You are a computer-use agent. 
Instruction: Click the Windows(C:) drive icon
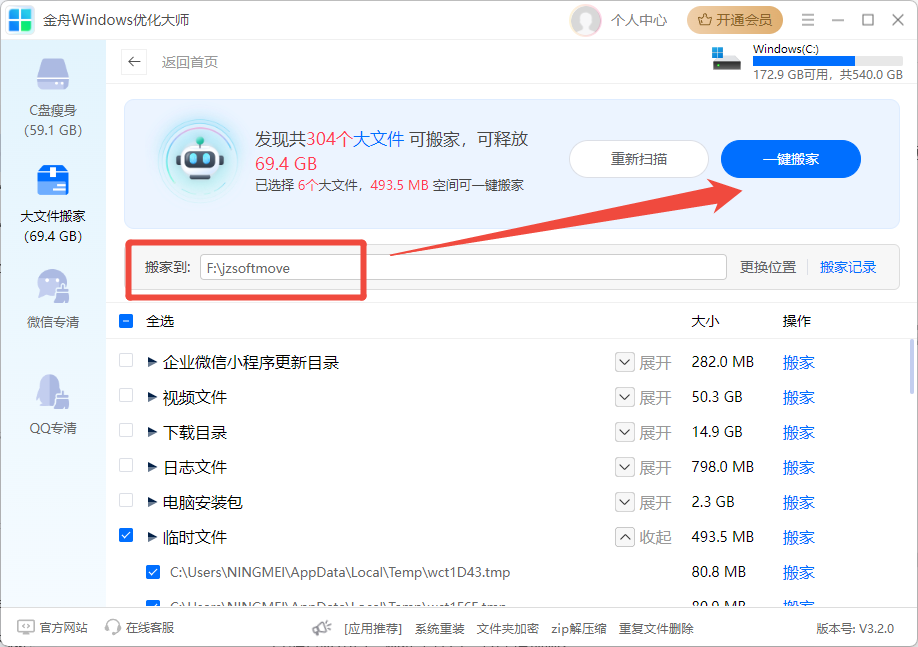click(726, 59)
